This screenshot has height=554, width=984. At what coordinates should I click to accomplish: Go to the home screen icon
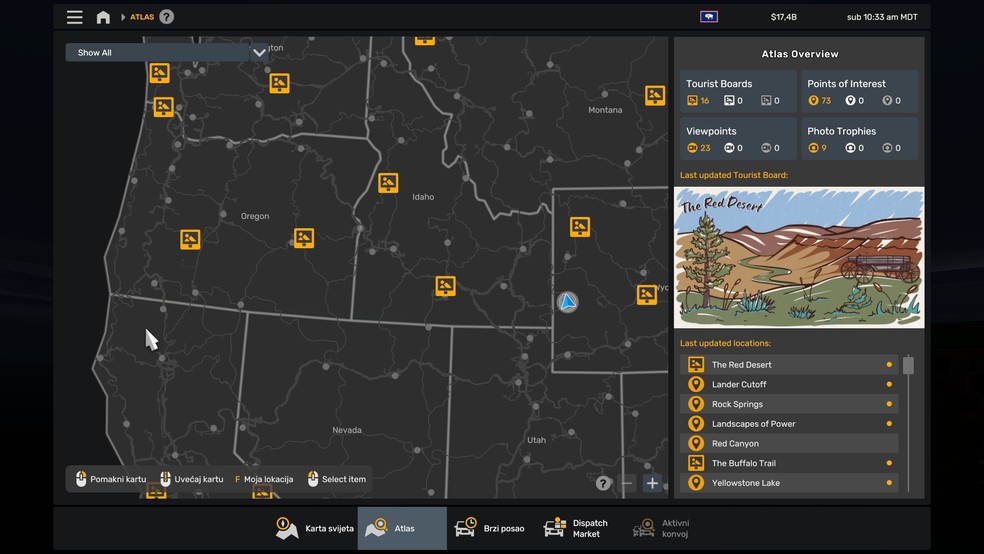[103, 17]
